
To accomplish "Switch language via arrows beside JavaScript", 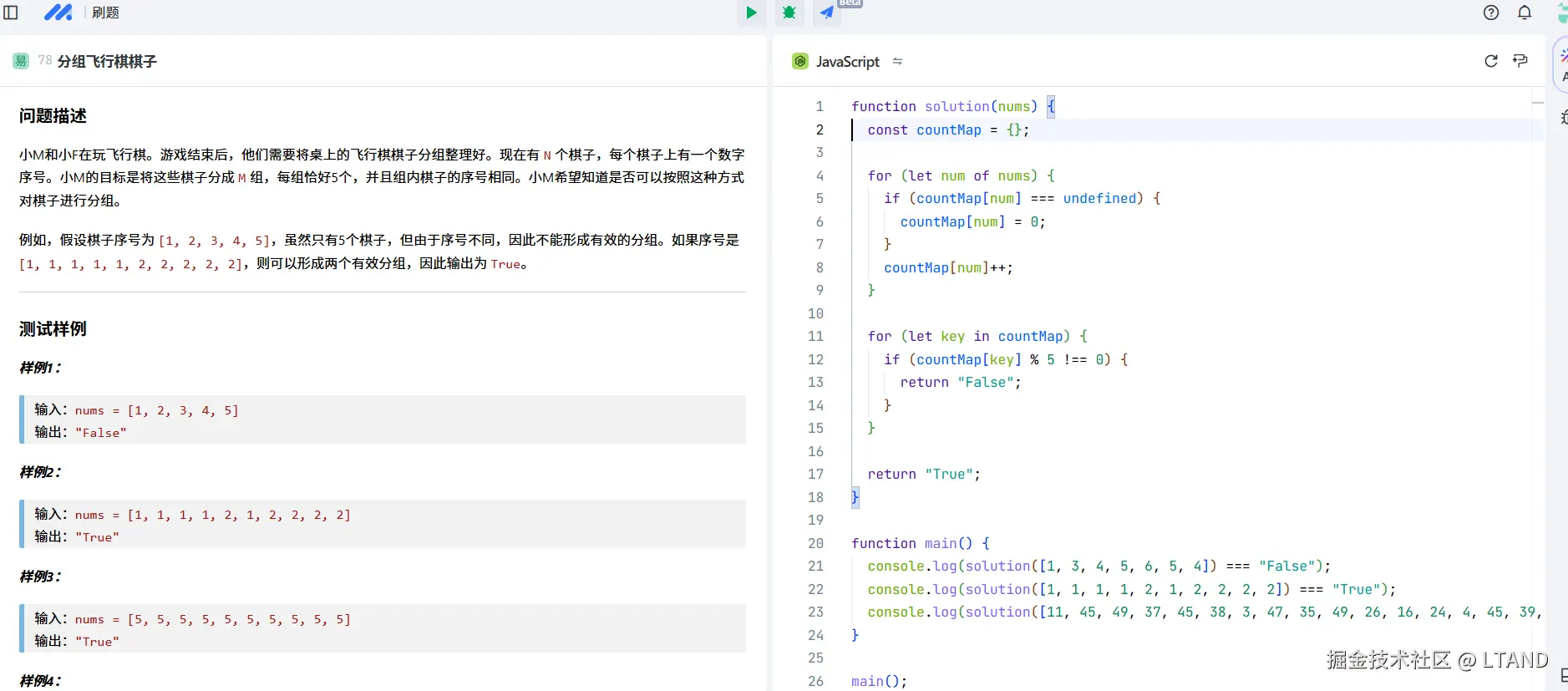I will (897, 61).
